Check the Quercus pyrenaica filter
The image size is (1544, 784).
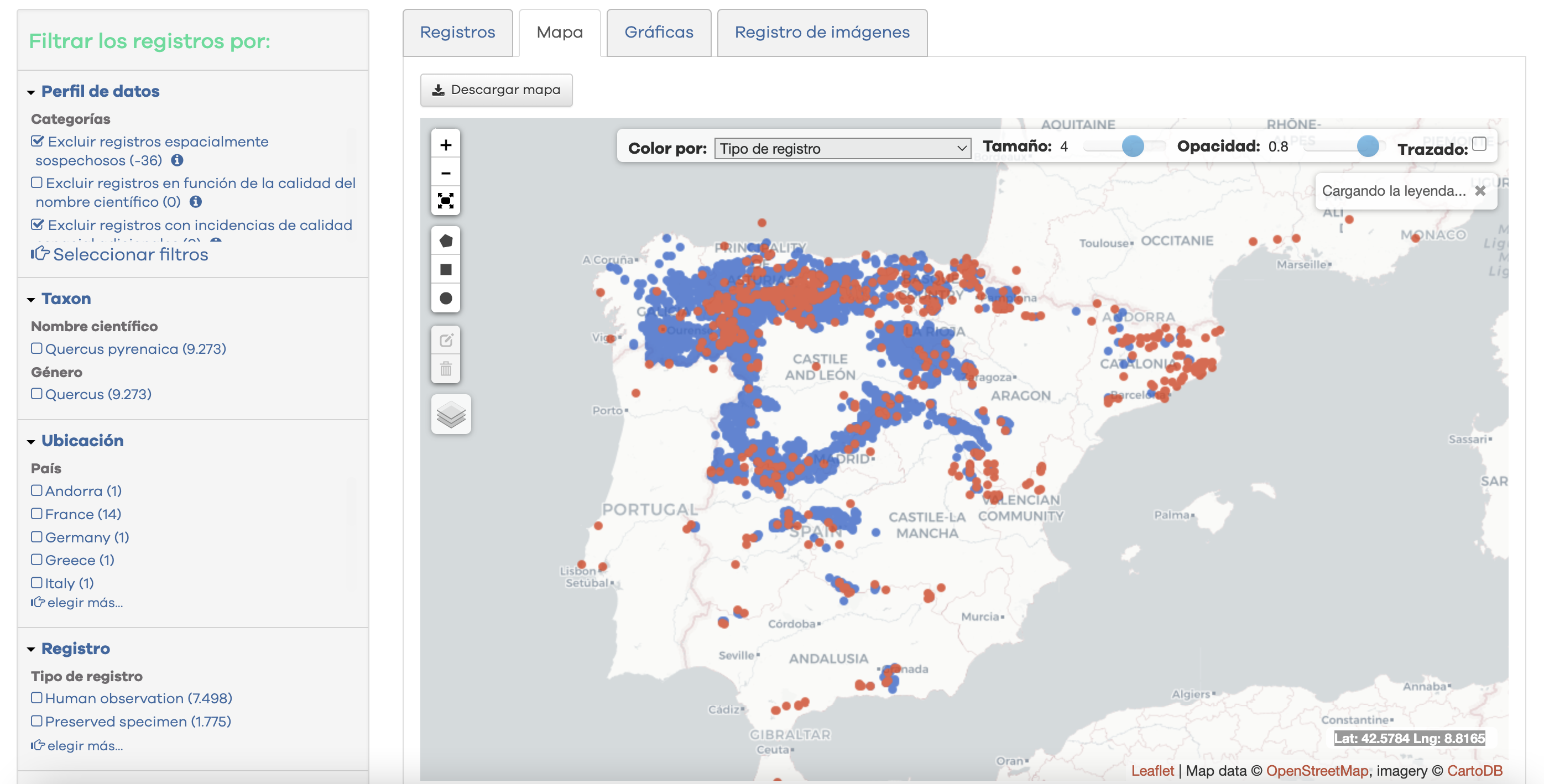tap(36, 349)
